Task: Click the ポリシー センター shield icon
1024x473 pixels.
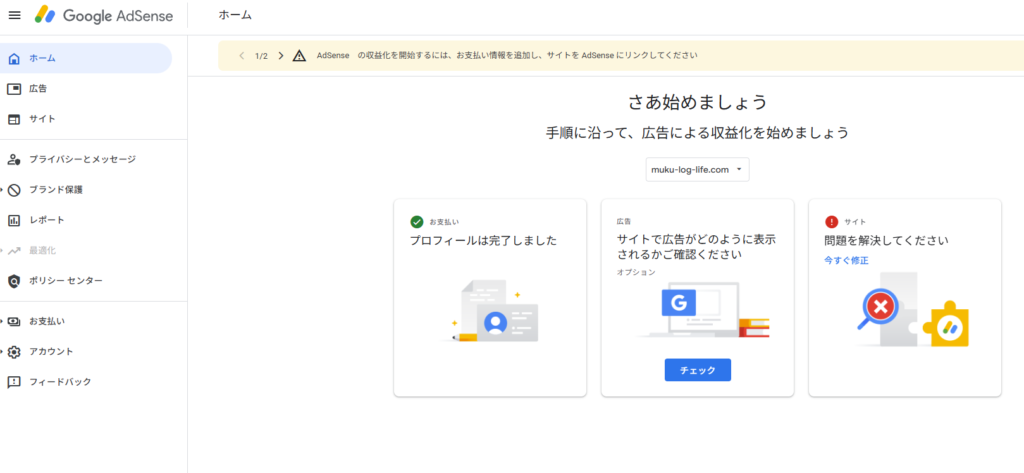Action: [14, 281]
